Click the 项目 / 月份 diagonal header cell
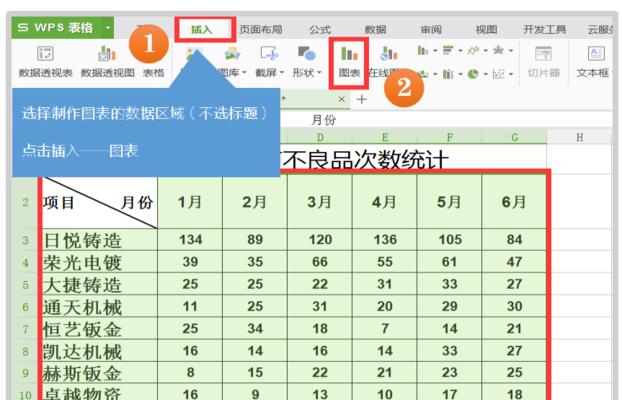Image resolution: width=622 pixels, height=400 pixels. (99, 202)
